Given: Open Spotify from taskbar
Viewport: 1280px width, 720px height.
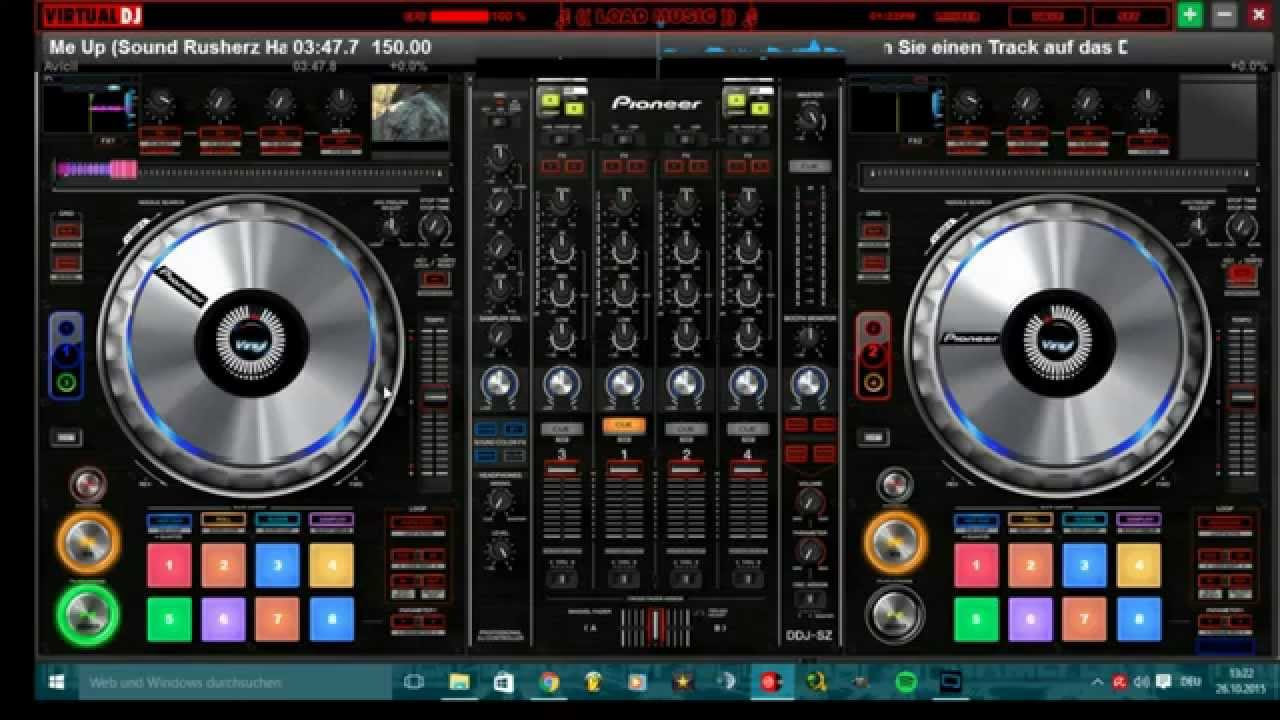Looking at the screenshot, I should point(906,682).
